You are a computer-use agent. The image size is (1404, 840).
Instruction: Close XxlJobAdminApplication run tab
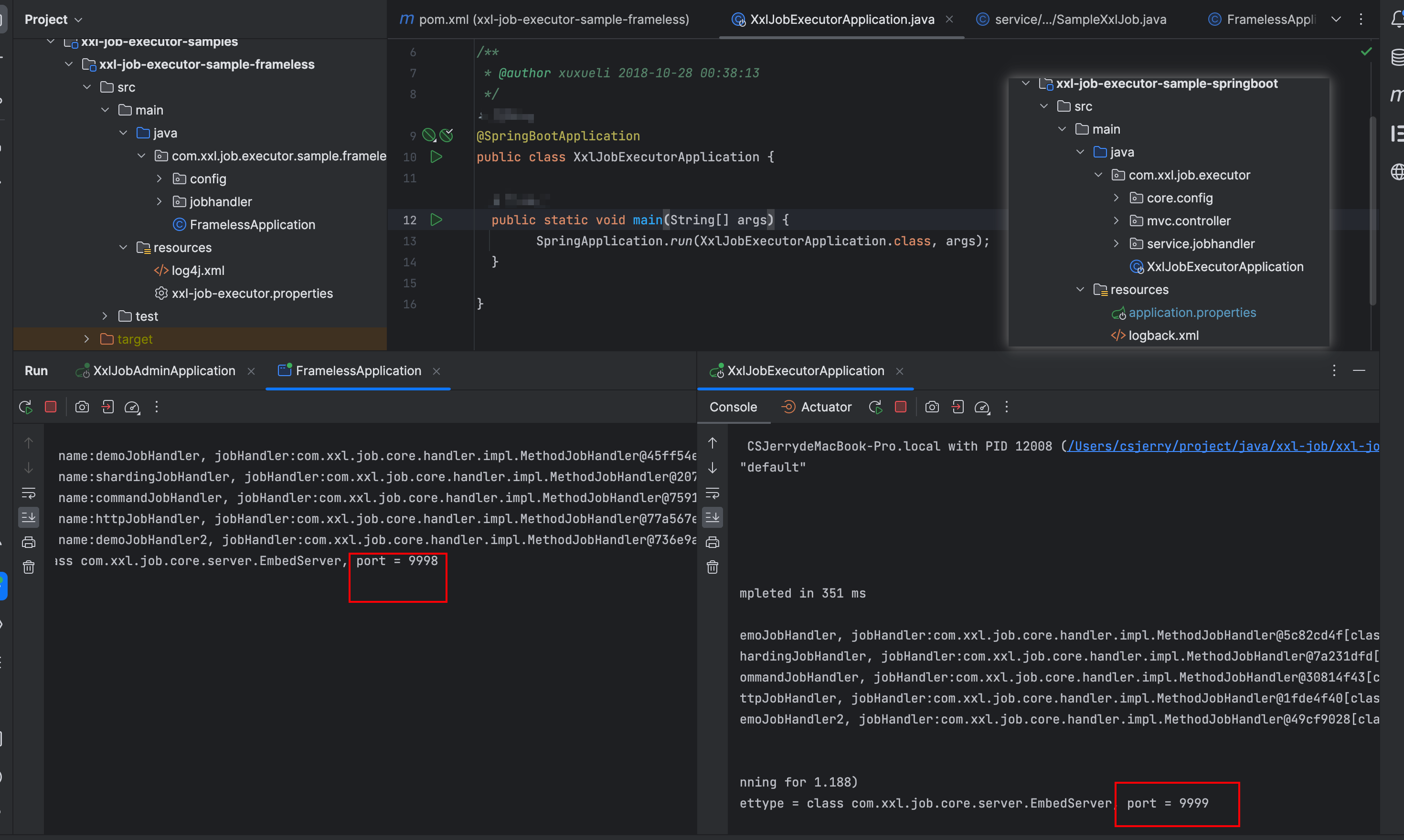click(x=252, y=371)
